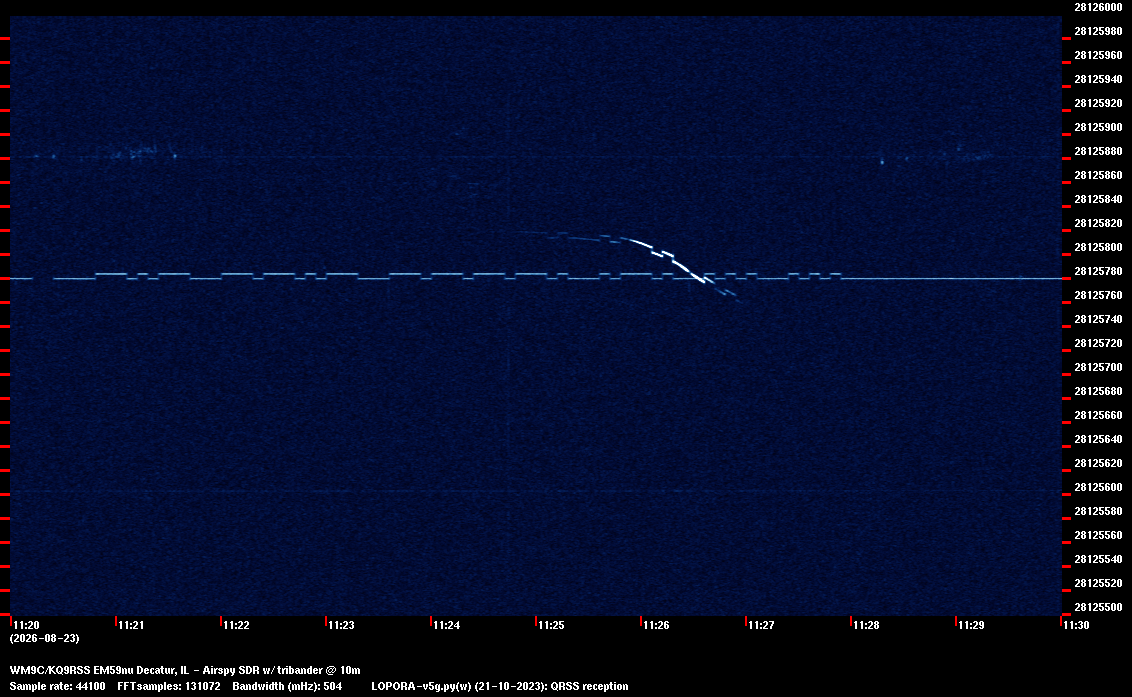Select the 28125580 frequency label
Screen dimensions: 1132x697
[1099, 511]
